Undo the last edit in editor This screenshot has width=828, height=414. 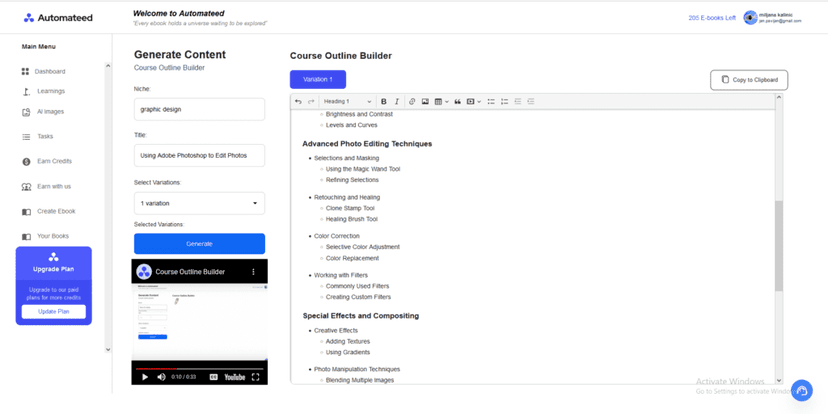click(x=298, y=101)
